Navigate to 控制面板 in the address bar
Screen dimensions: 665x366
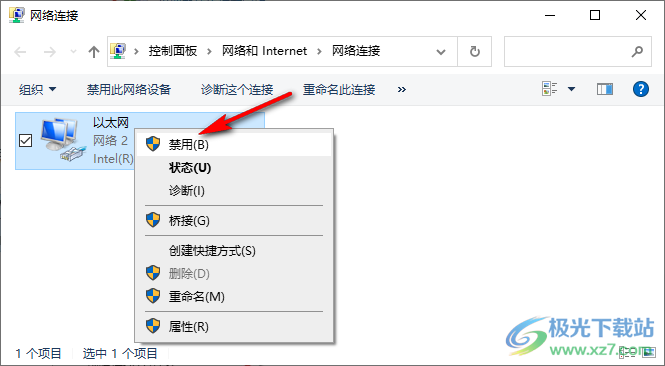click(x=173, y=51)
